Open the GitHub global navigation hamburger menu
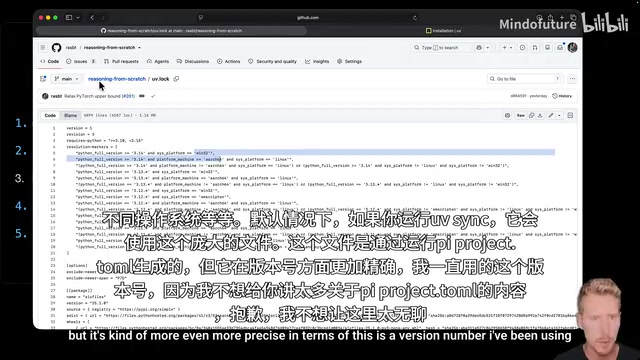The image size is (640, 360). point(43,48)
